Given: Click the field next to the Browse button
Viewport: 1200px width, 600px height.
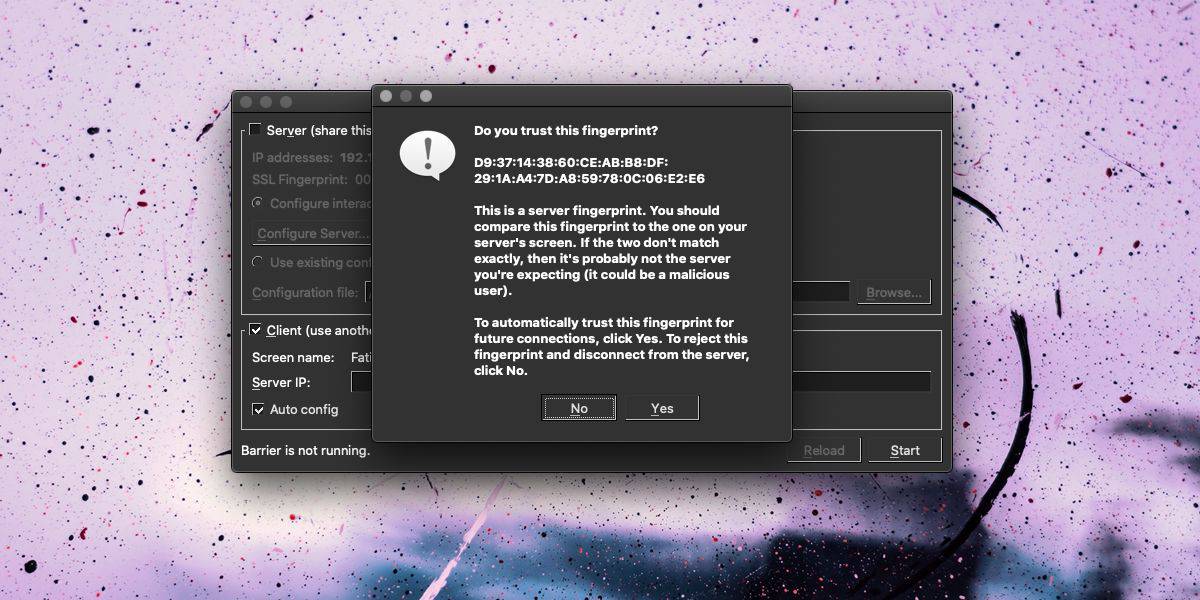Looking at the screenshot, I should 820,291.
